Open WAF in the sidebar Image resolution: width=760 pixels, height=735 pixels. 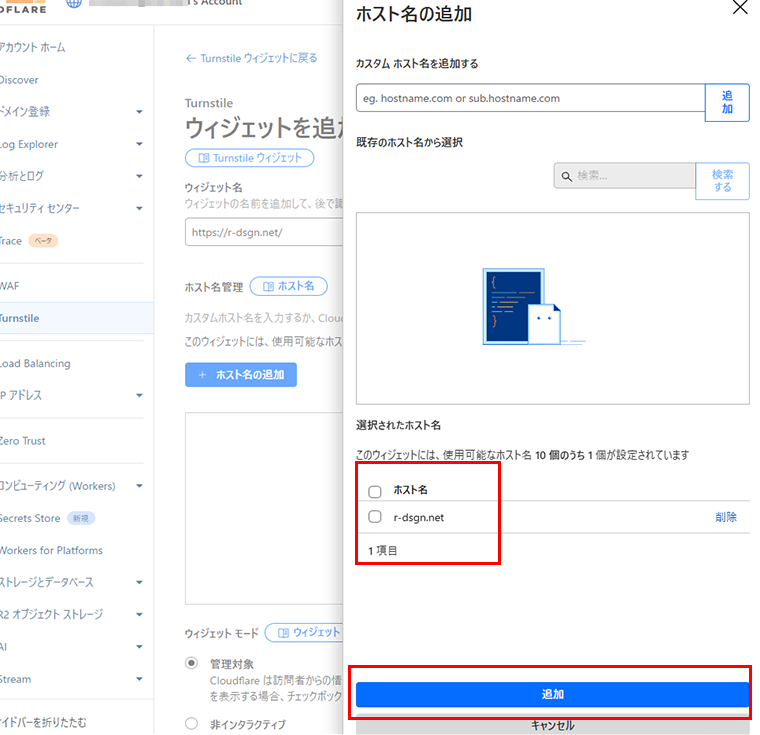(x=10, y=286)
